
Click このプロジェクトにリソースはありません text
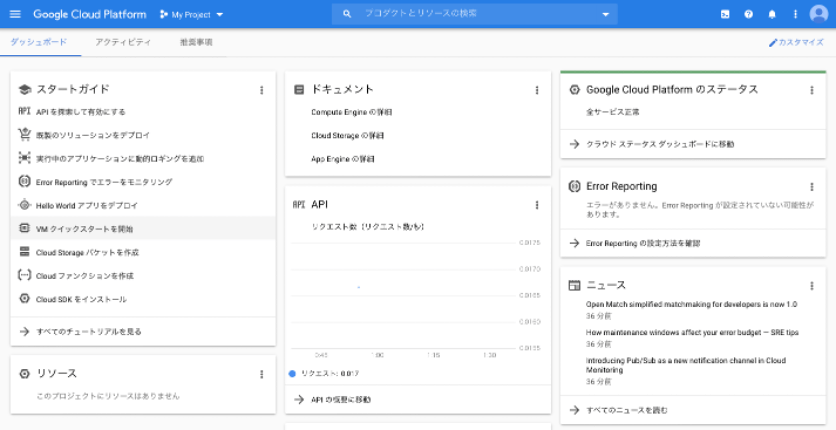(x=108, y=396)
